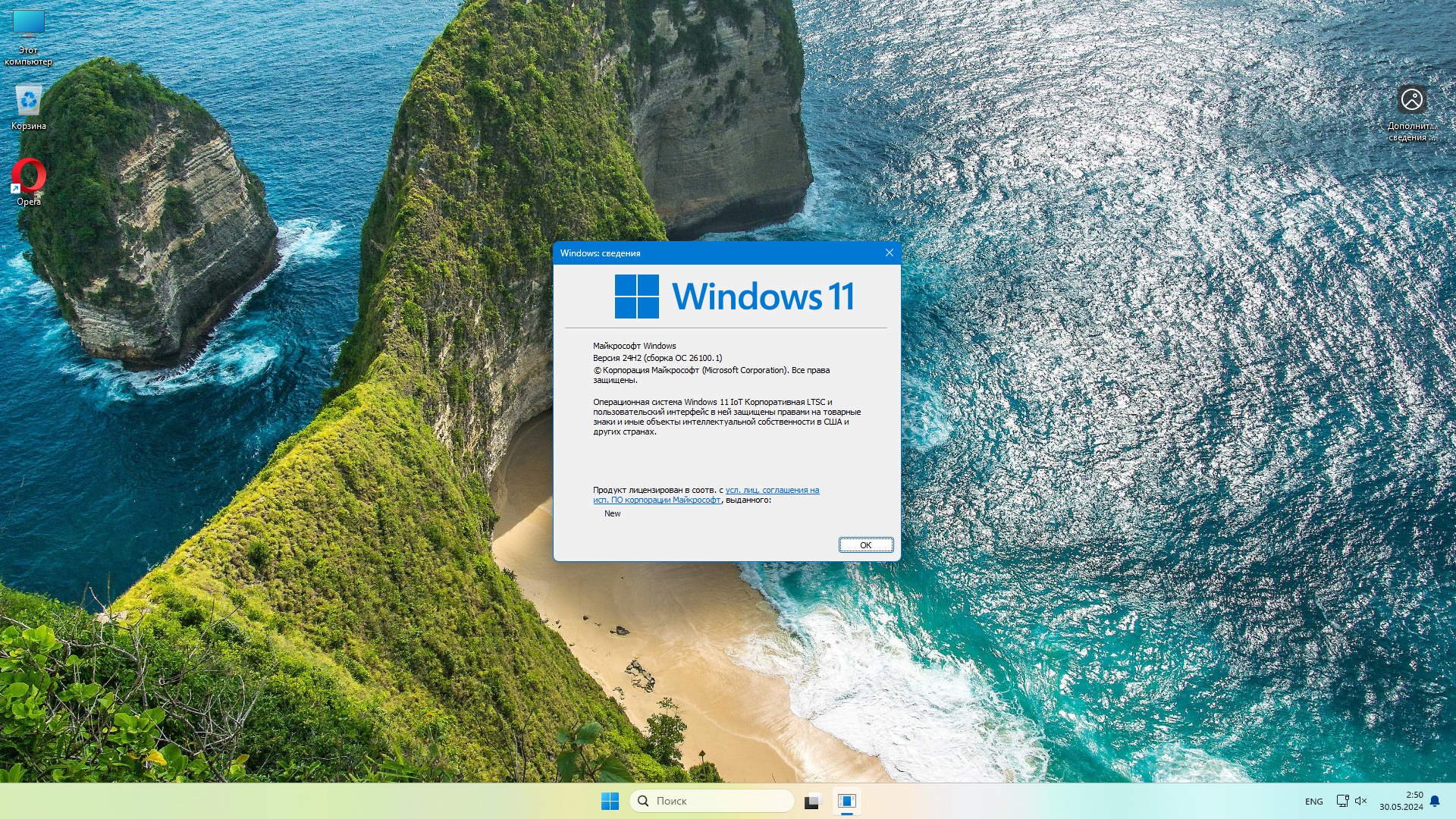Open the notification bell icon
This screenshot has height=819, width=1456.
pyautogui.click(x=1435, y=801)
